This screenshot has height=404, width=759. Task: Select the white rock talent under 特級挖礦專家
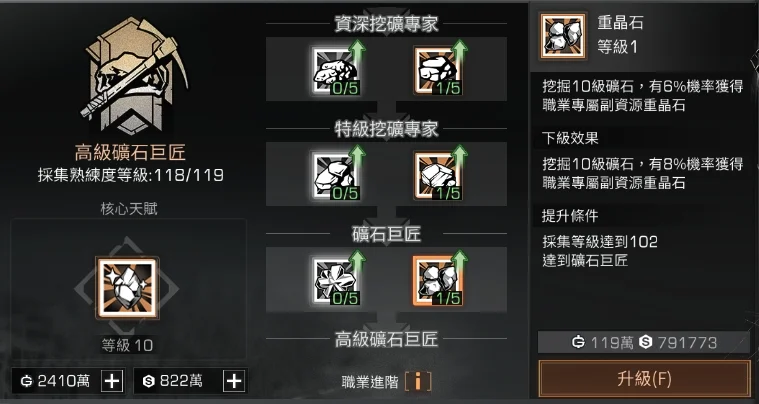335,176
